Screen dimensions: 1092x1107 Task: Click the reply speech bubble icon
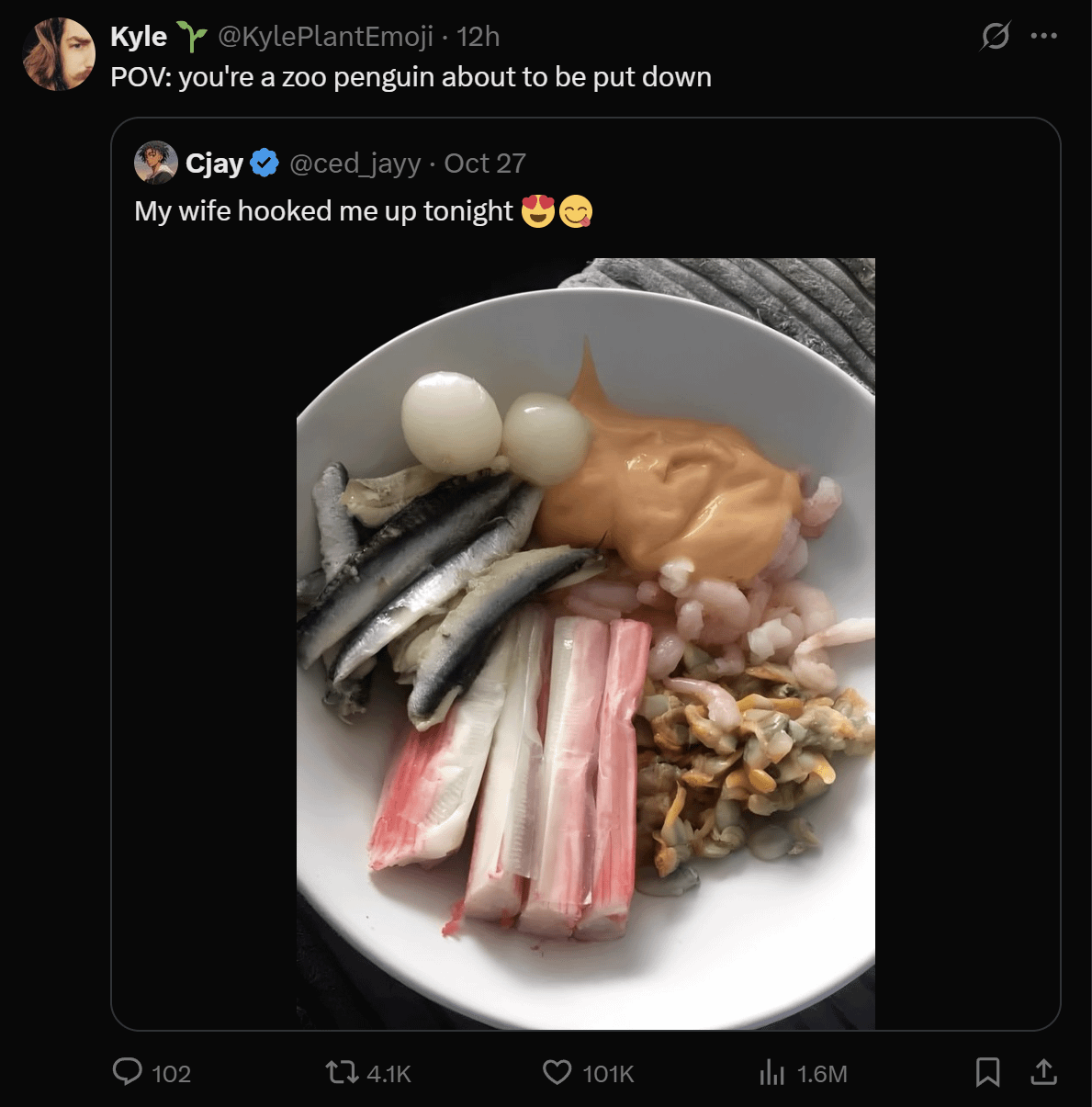click(x=127, y=1072)
